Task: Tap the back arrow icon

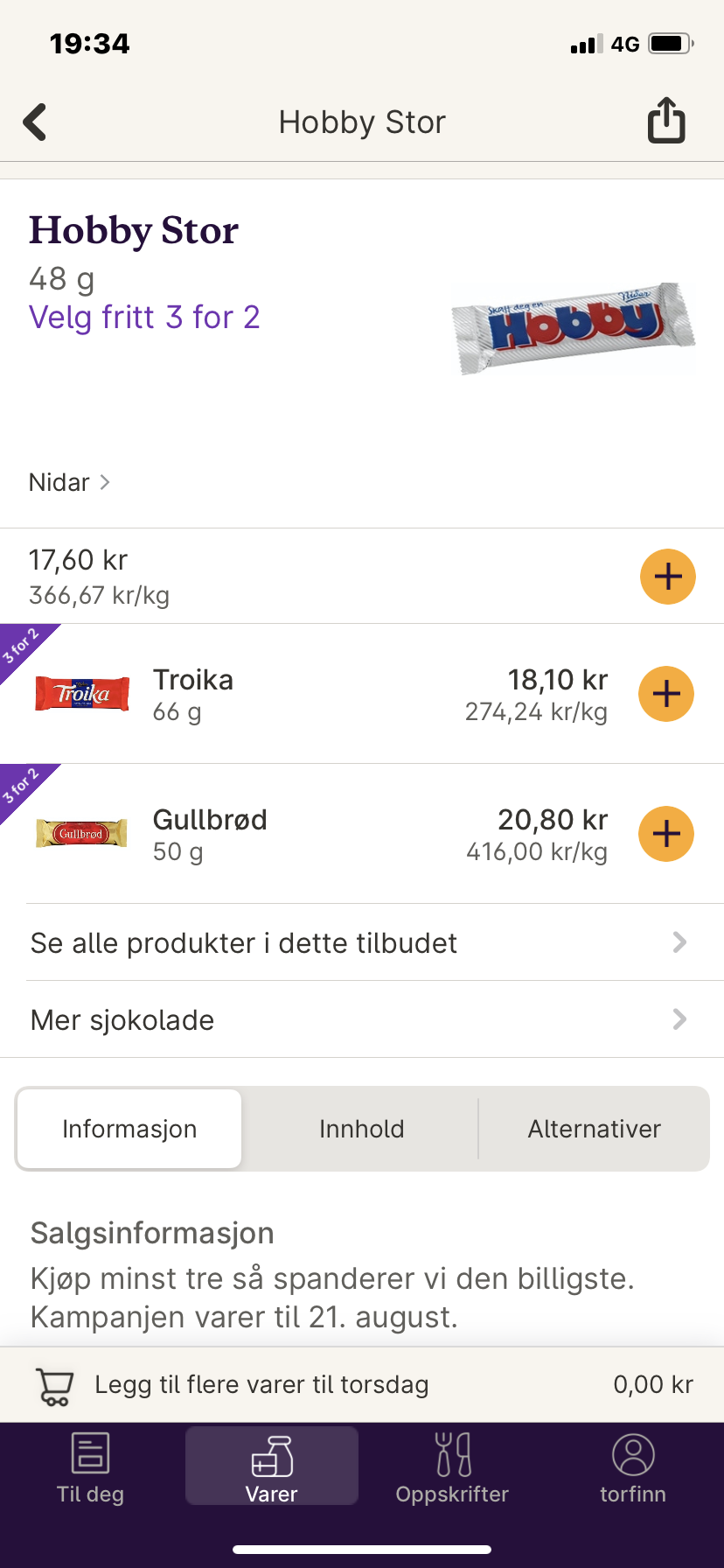Action: click(35, 122)
